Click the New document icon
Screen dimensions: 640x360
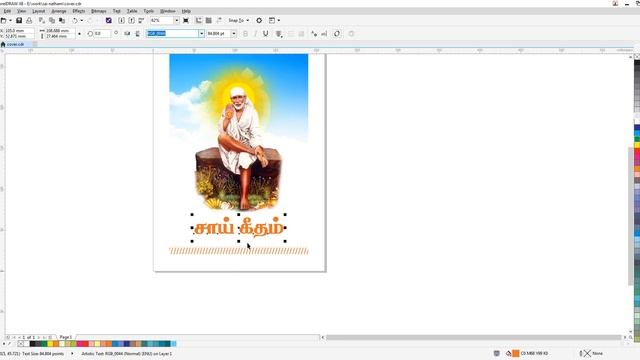(4, 20)
